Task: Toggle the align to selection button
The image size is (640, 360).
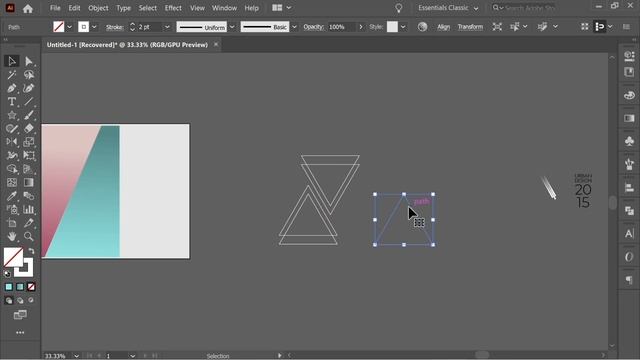Action: (x=599, y=27)
